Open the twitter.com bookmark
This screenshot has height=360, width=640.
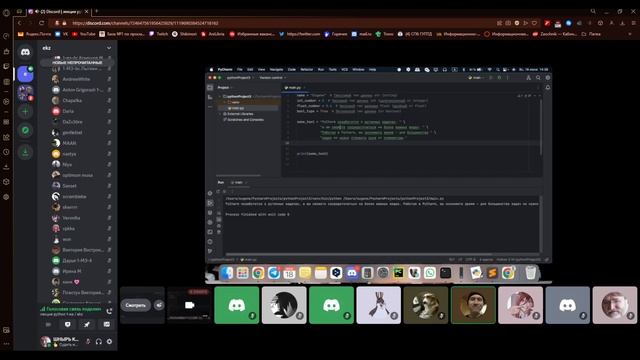tap(300, 34)
